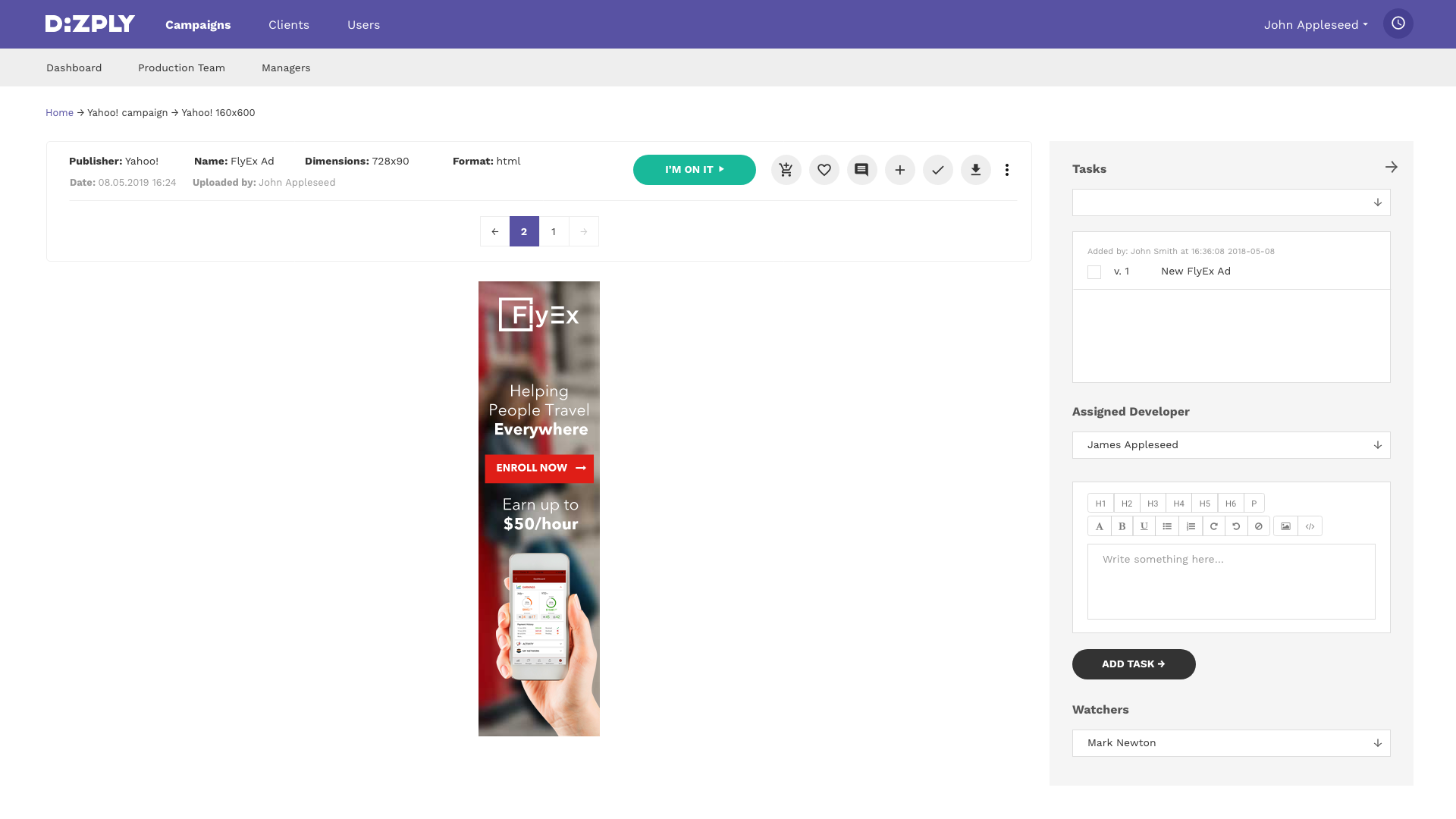Click the download icon
Image resolution: width=1456 pixels, height=819 pixels.
coord(975,170)
